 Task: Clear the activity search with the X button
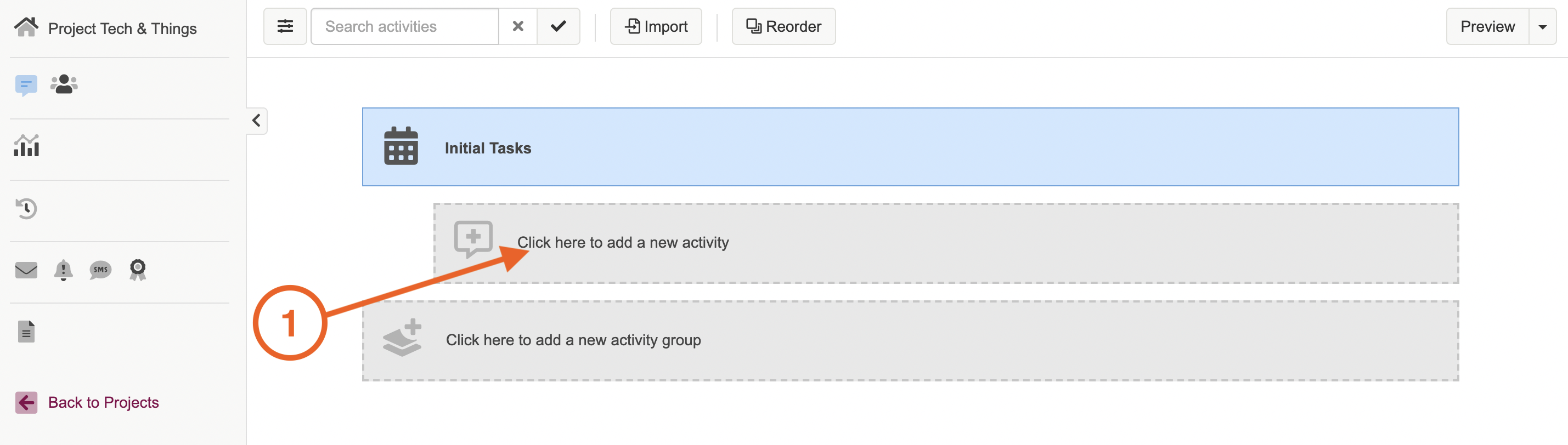click(518, 26)
